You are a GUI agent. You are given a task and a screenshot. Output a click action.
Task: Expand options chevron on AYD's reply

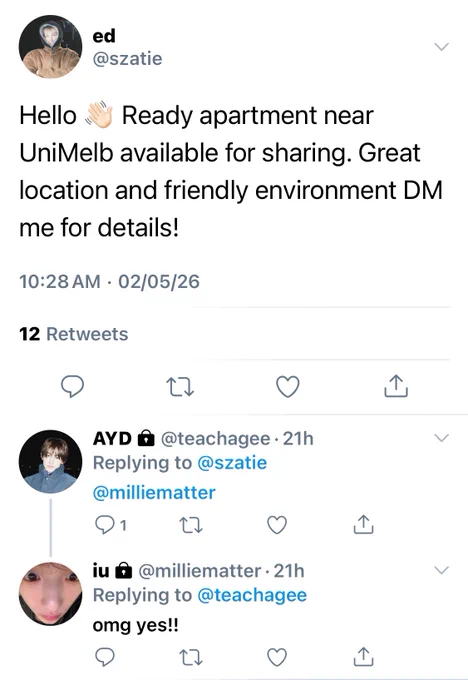tap(442, 438)
